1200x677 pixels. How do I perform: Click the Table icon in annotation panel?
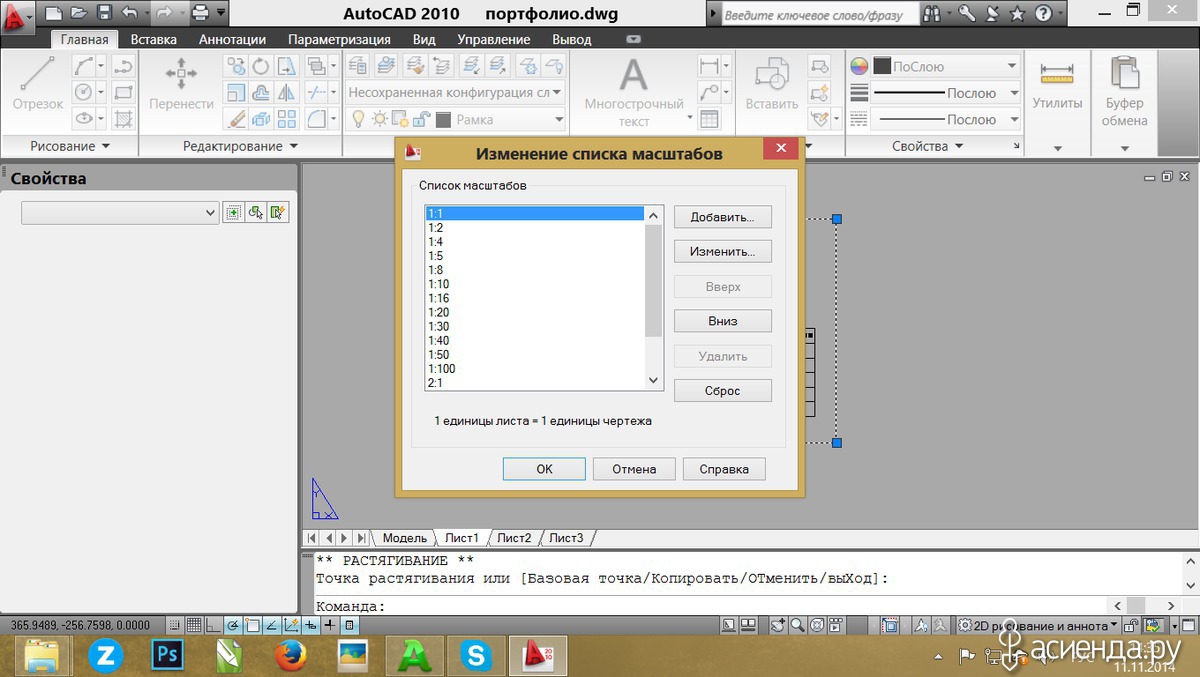(x=709, y=119)
